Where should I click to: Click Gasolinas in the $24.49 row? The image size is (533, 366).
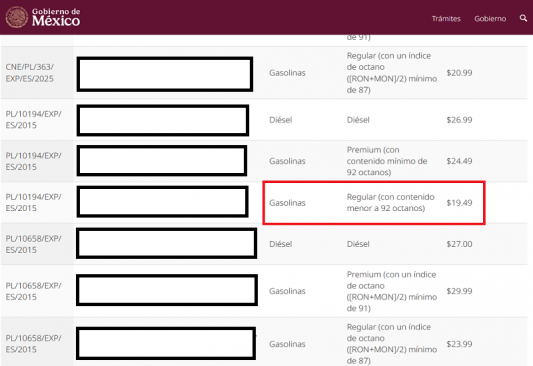287,161
